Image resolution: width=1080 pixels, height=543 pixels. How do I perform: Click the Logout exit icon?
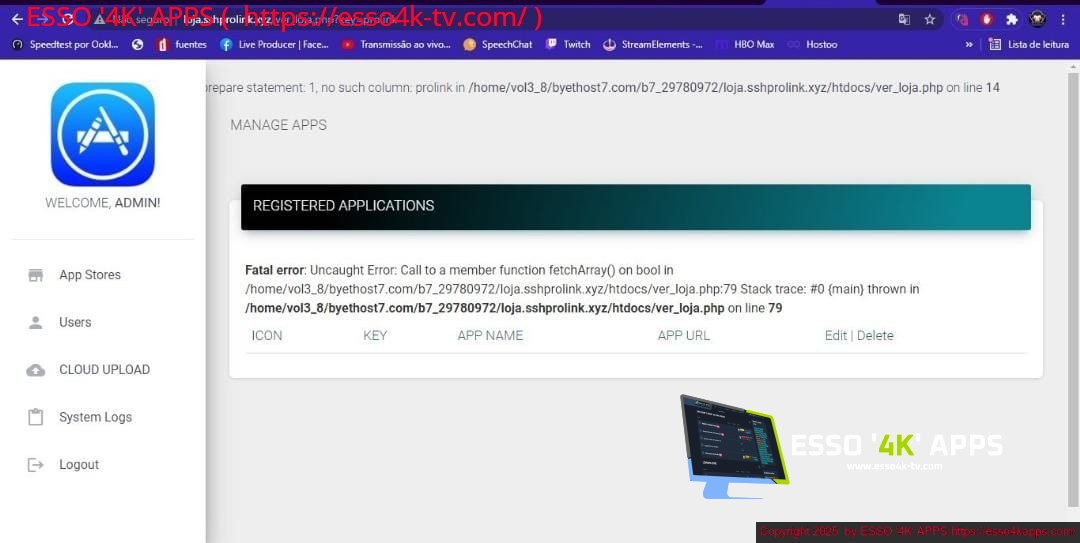[36, 465]
